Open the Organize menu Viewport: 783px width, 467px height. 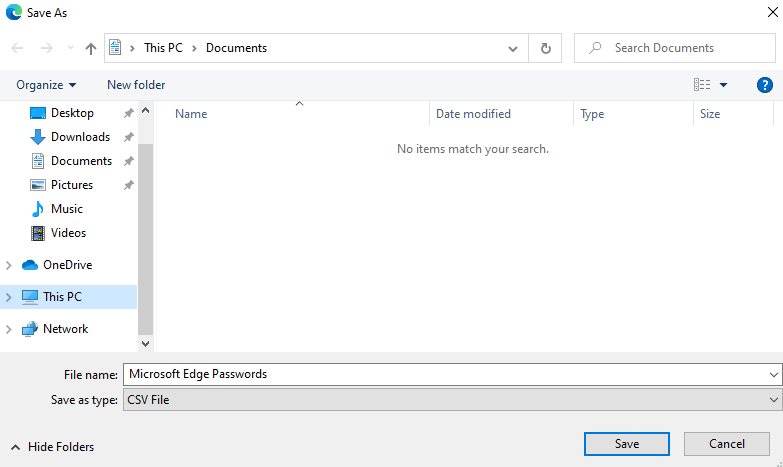(46, 85)
